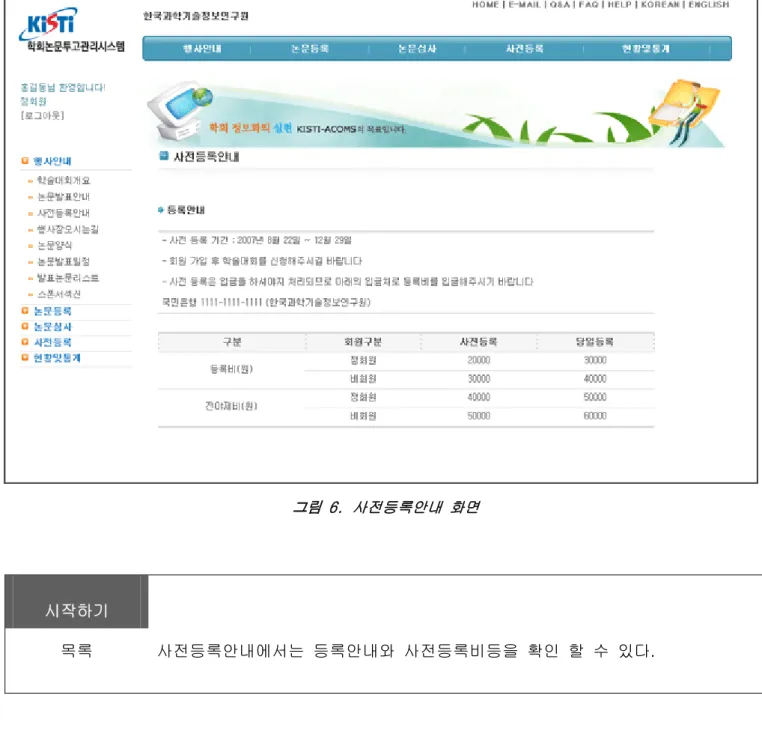Image resolution: width=762 pixels, height=737 pixels.
Task: Click the 전야제비(원) row label
Action: [x=231, y=406]
